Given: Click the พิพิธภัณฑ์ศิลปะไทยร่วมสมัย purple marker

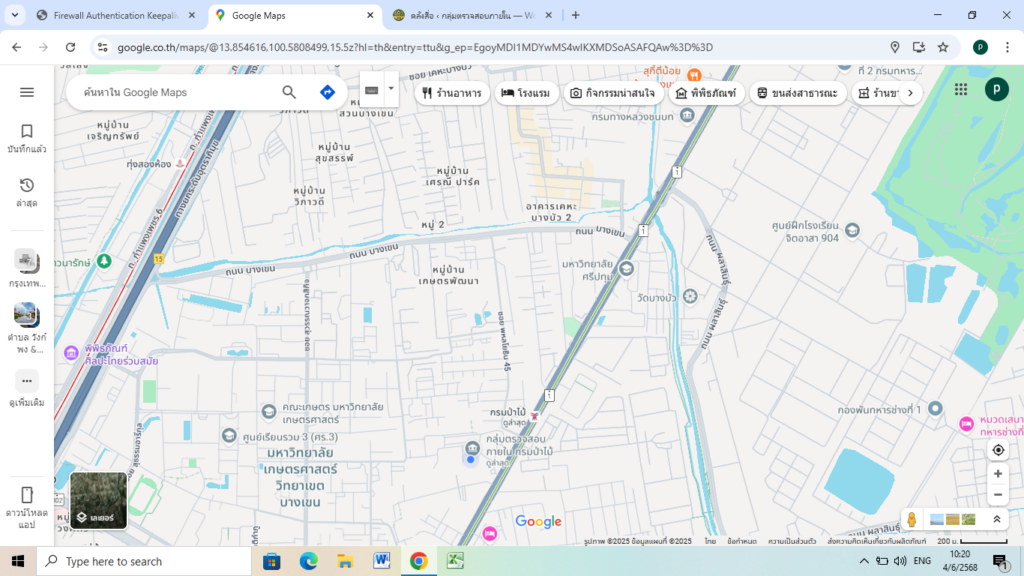Looking at the screenshot, I should tap(71, 353).
